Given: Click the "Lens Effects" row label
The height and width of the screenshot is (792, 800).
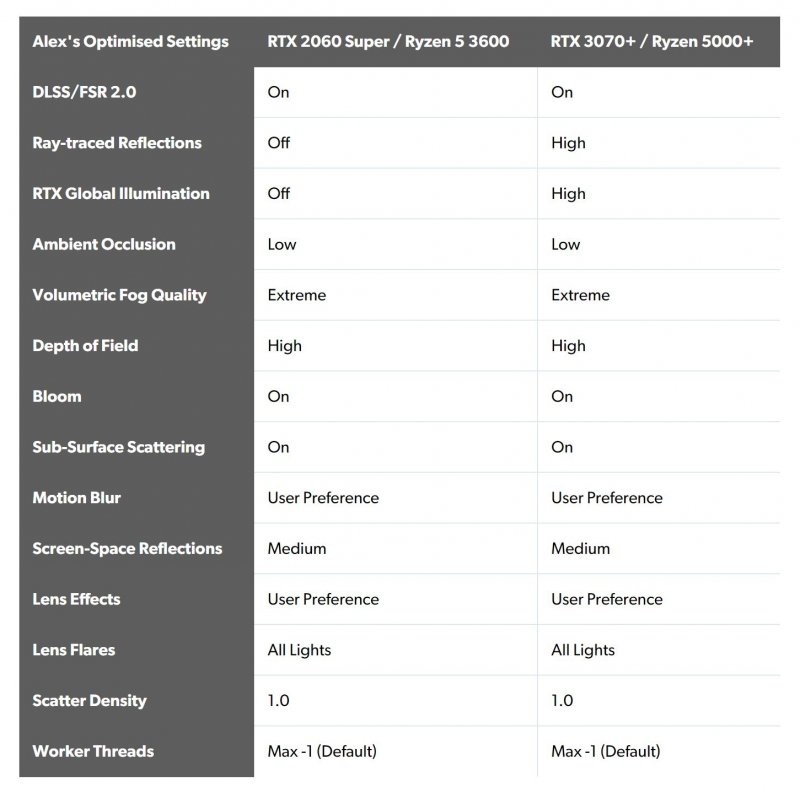Looking at the screenshot, I should click(76, 599).
